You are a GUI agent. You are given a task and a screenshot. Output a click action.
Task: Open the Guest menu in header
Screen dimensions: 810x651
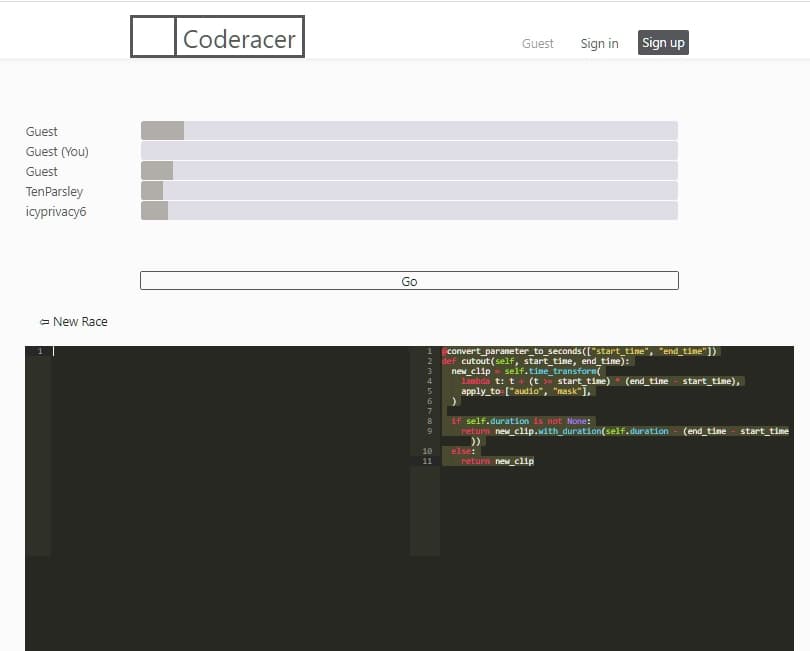click(537, 43)
